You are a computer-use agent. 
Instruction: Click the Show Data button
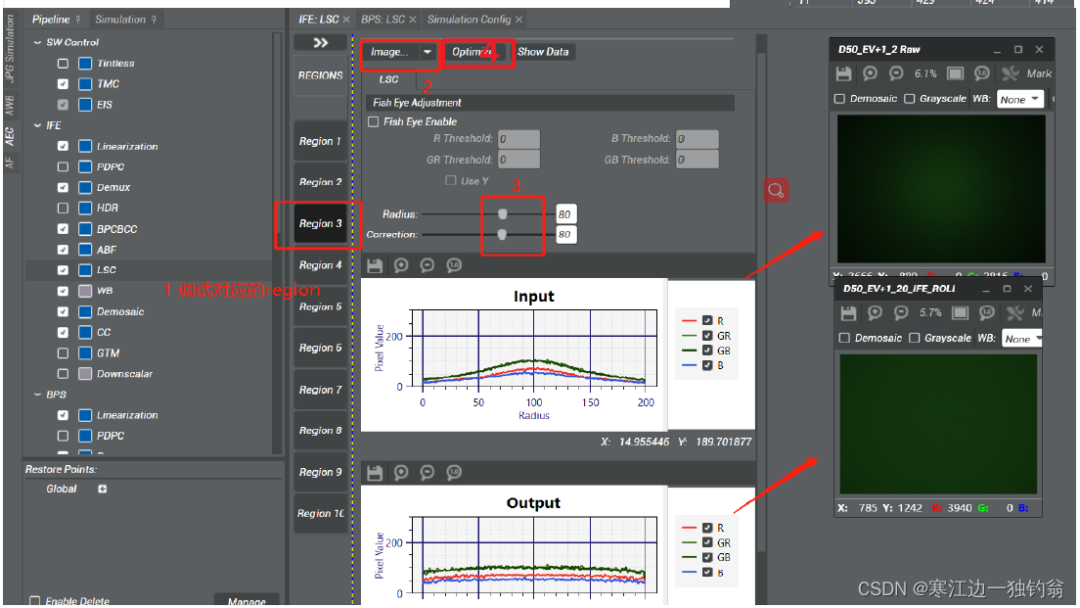[543, 52]
